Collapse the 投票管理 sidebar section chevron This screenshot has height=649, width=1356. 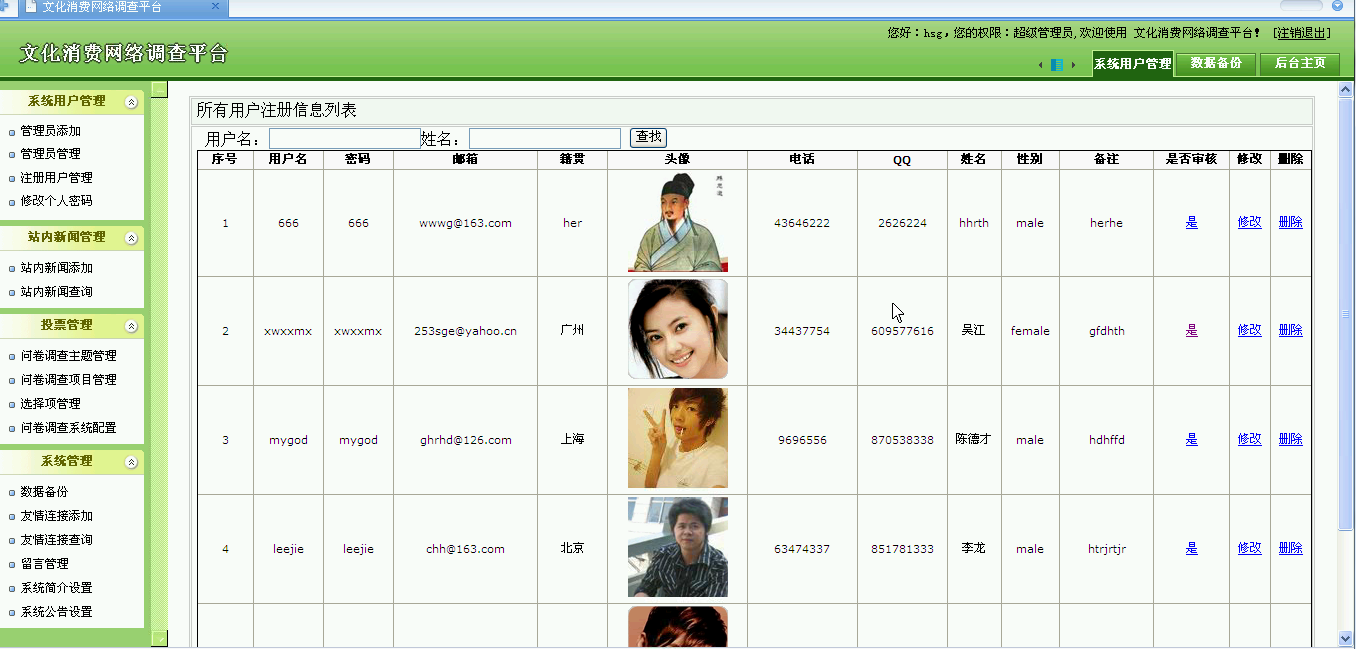[x=131, y=326]
